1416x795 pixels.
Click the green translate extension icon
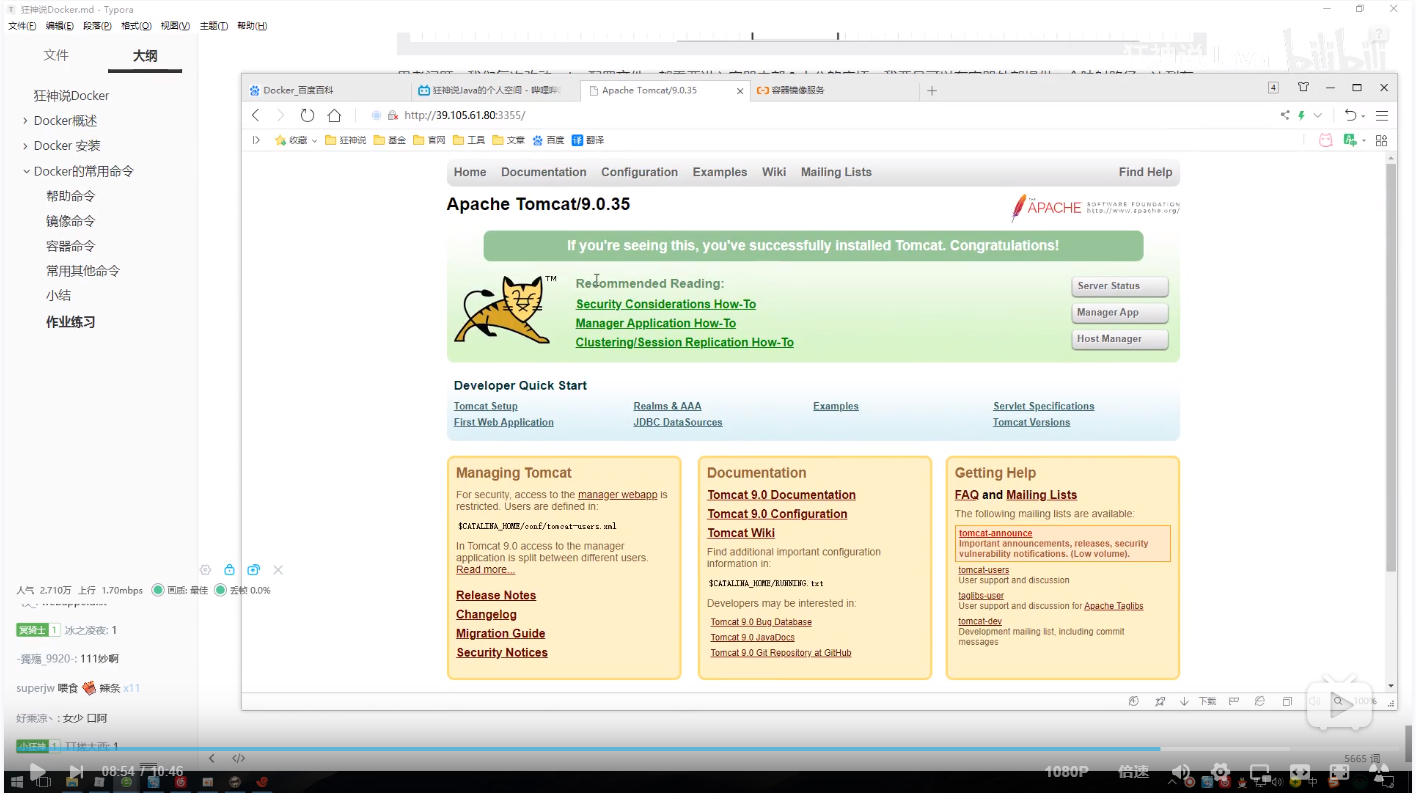click(x=1350, y=140)
